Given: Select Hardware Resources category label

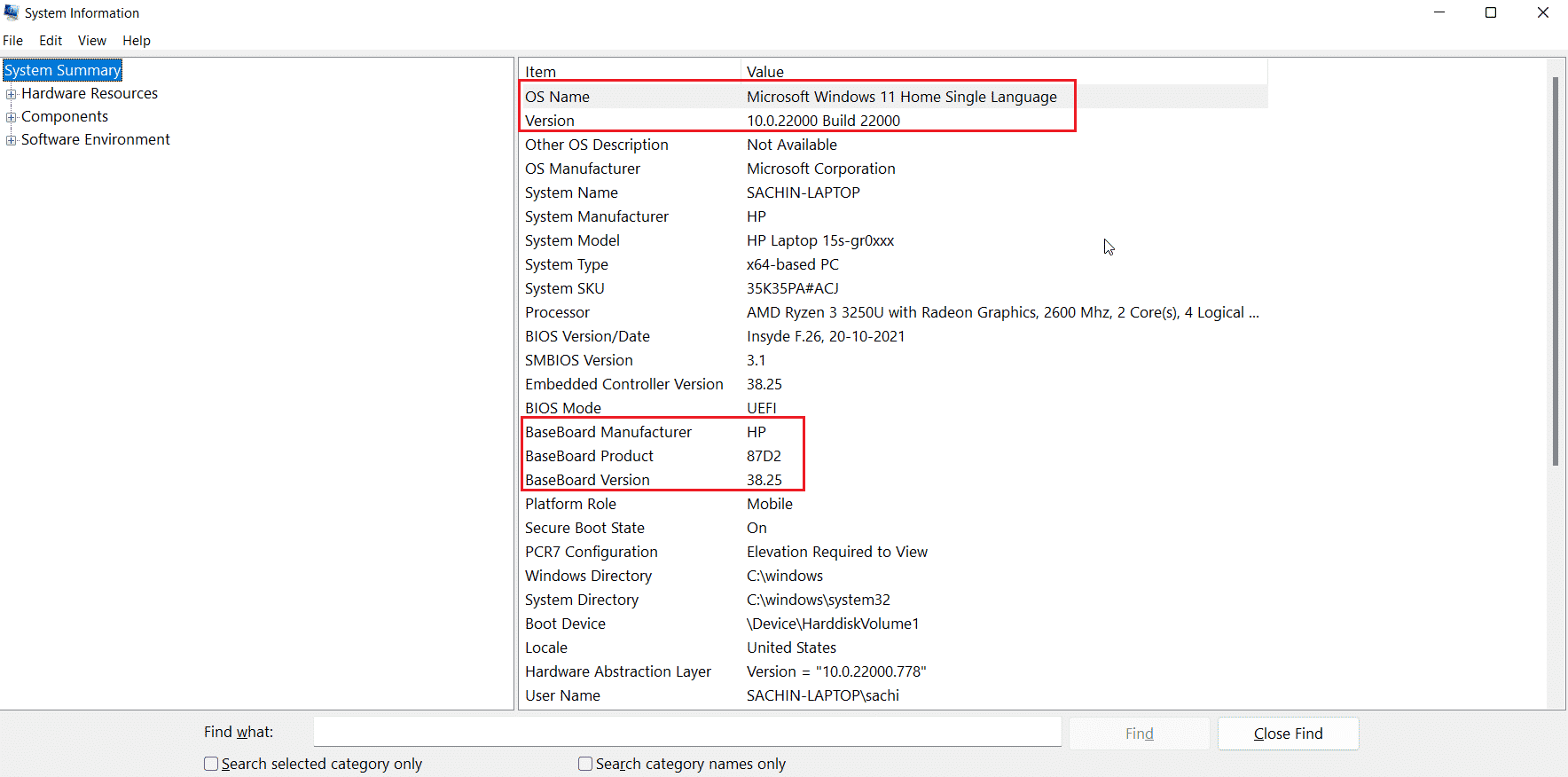Looking at the screenshot, I should (90, 93).
